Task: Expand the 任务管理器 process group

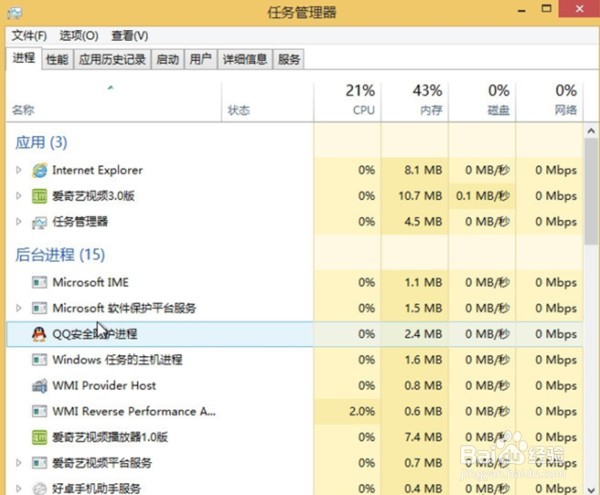Action: (18, 221)
